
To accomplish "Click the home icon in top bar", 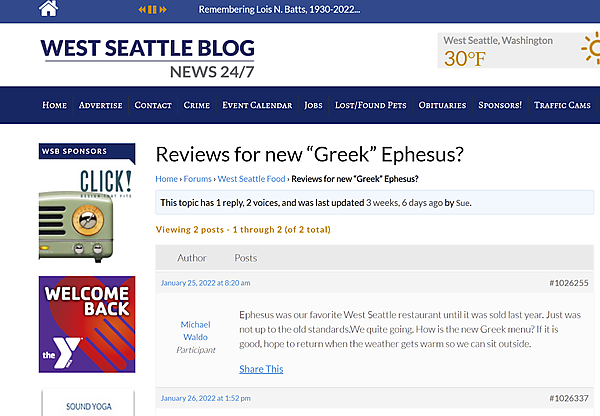I will tap(48, 10).
